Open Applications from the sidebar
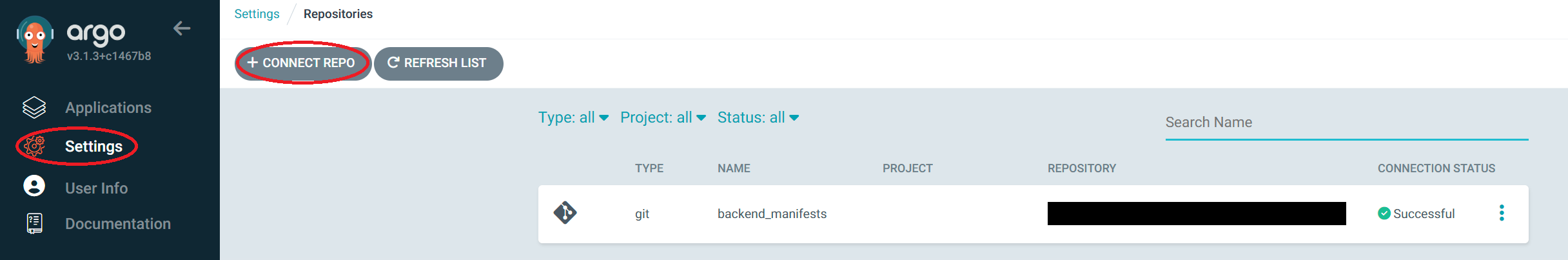This screenshot has width=1568, height=260. click(x=108, y=108)
